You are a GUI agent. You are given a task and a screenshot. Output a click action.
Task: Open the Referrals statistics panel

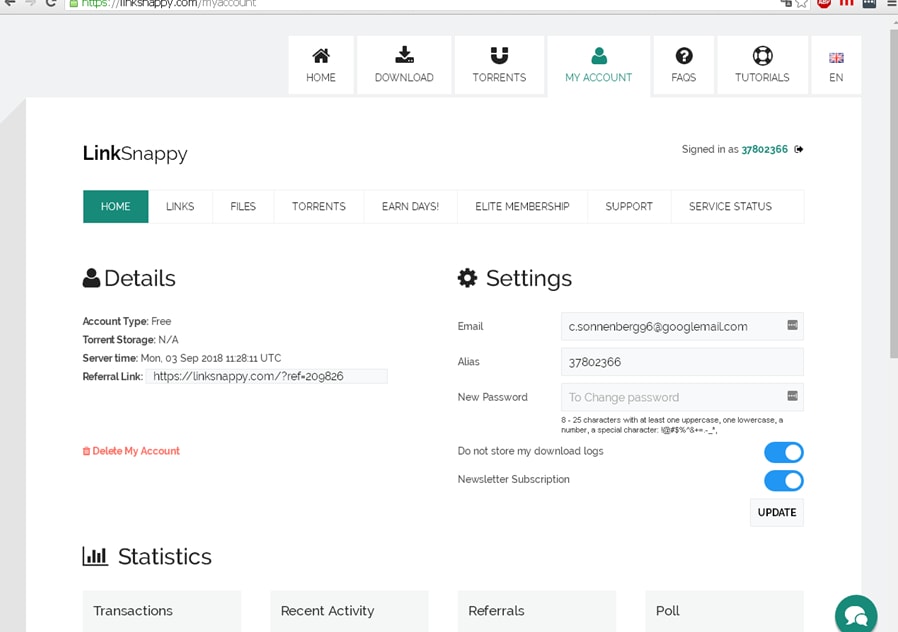(537, 611)
